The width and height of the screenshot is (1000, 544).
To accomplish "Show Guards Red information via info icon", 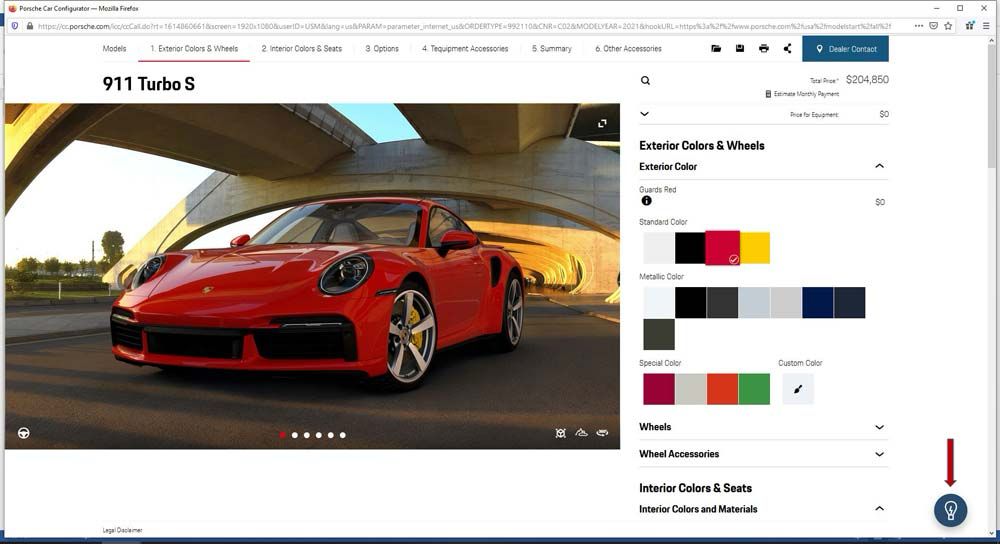I will (646, 201).
